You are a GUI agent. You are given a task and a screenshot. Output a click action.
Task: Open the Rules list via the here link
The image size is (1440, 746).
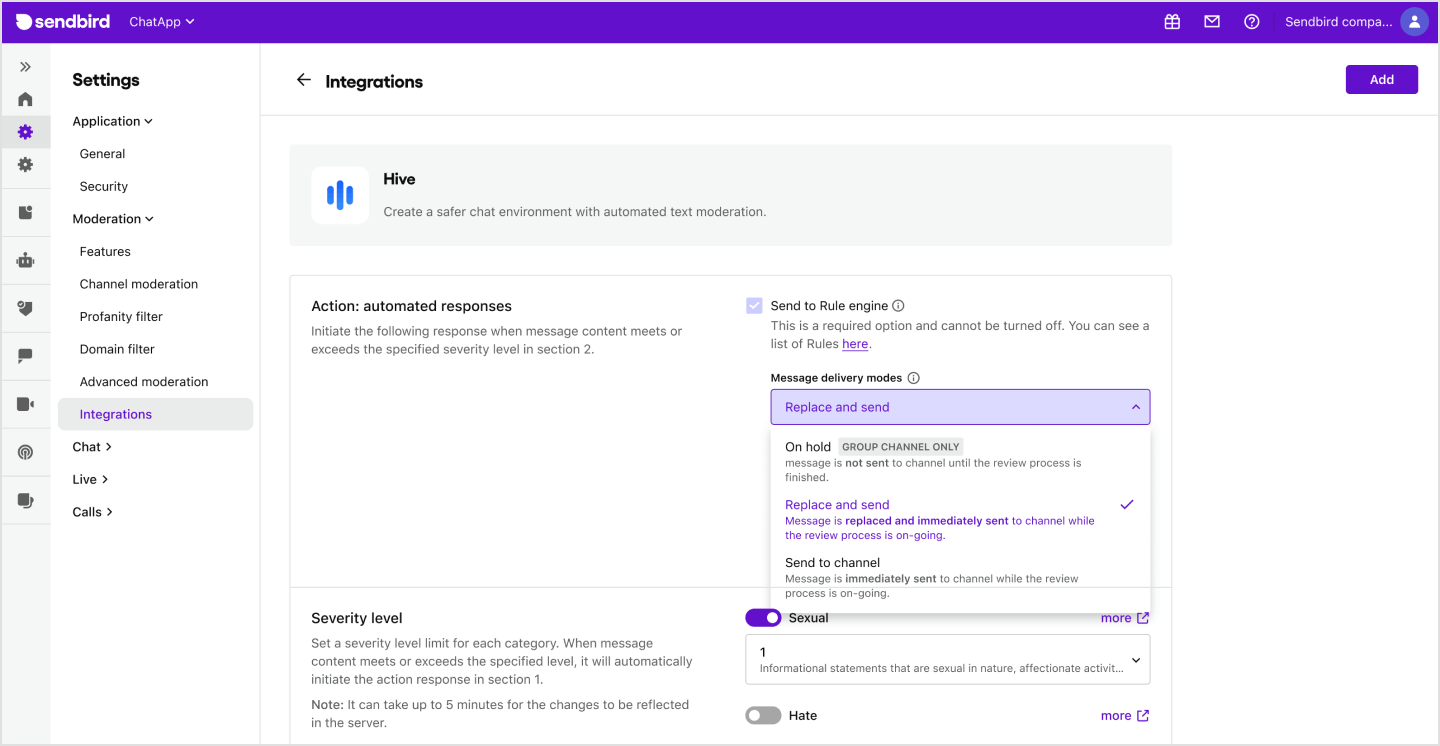click(x=855, y=344)
